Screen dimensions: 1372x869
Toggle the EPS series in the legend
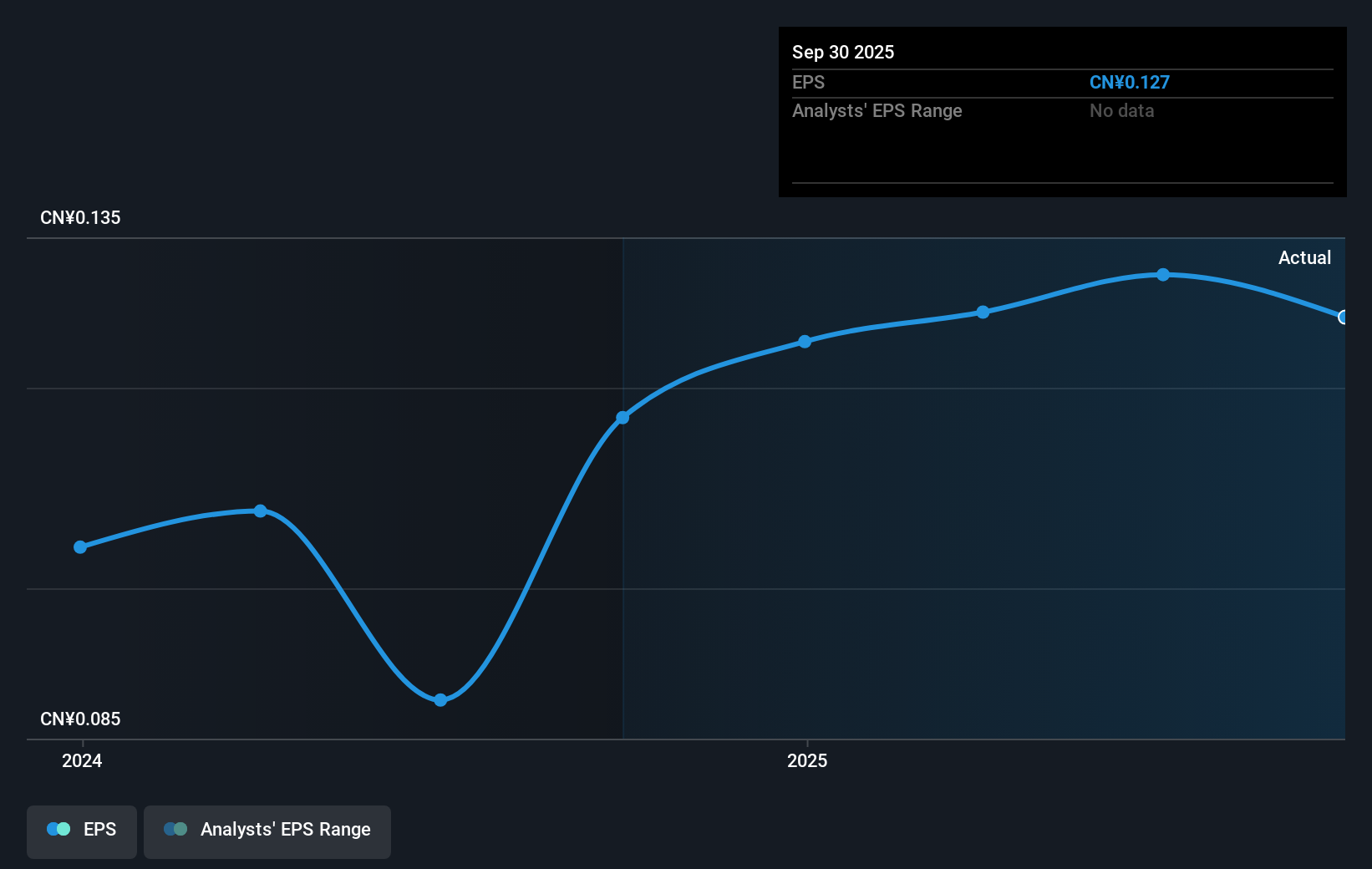coord(81,830)
